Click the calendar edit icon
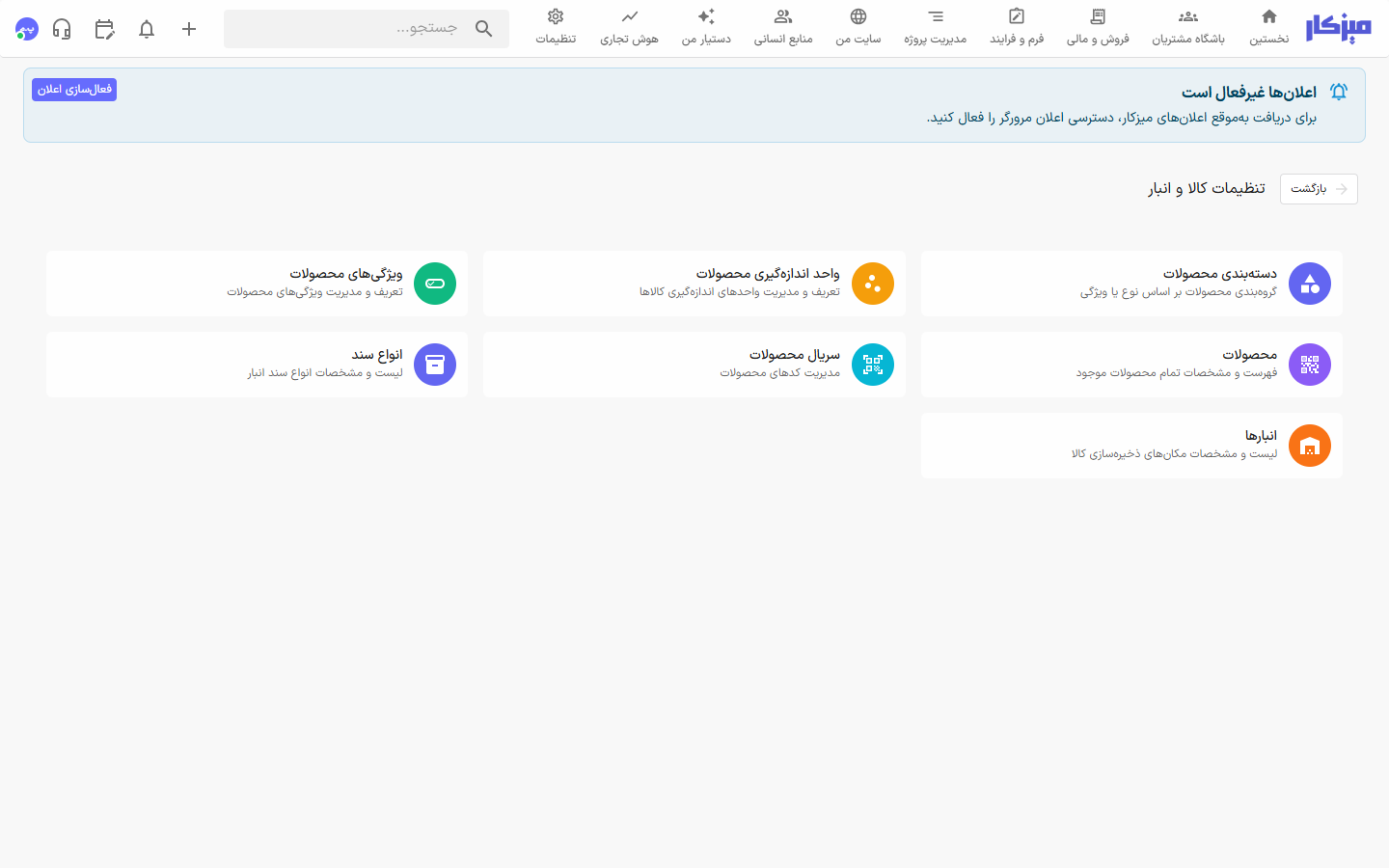The height and width of the screenshot is (868, 1389). coord(104,29)
